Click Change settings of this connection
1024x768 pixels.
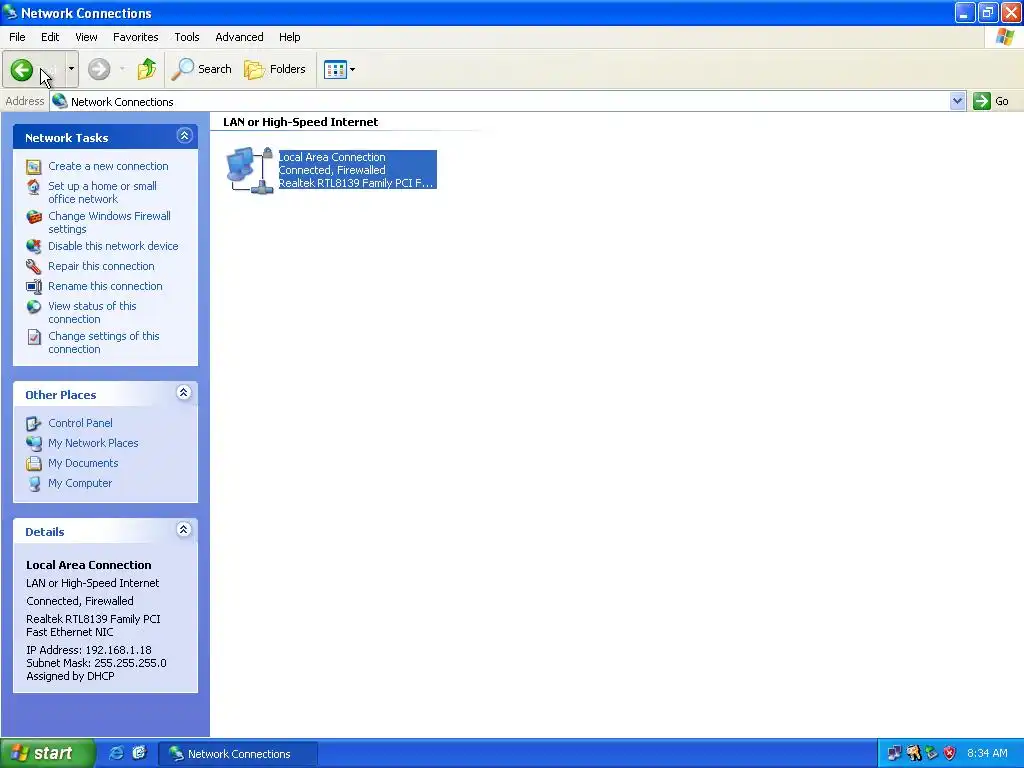(x=104, y=343)
